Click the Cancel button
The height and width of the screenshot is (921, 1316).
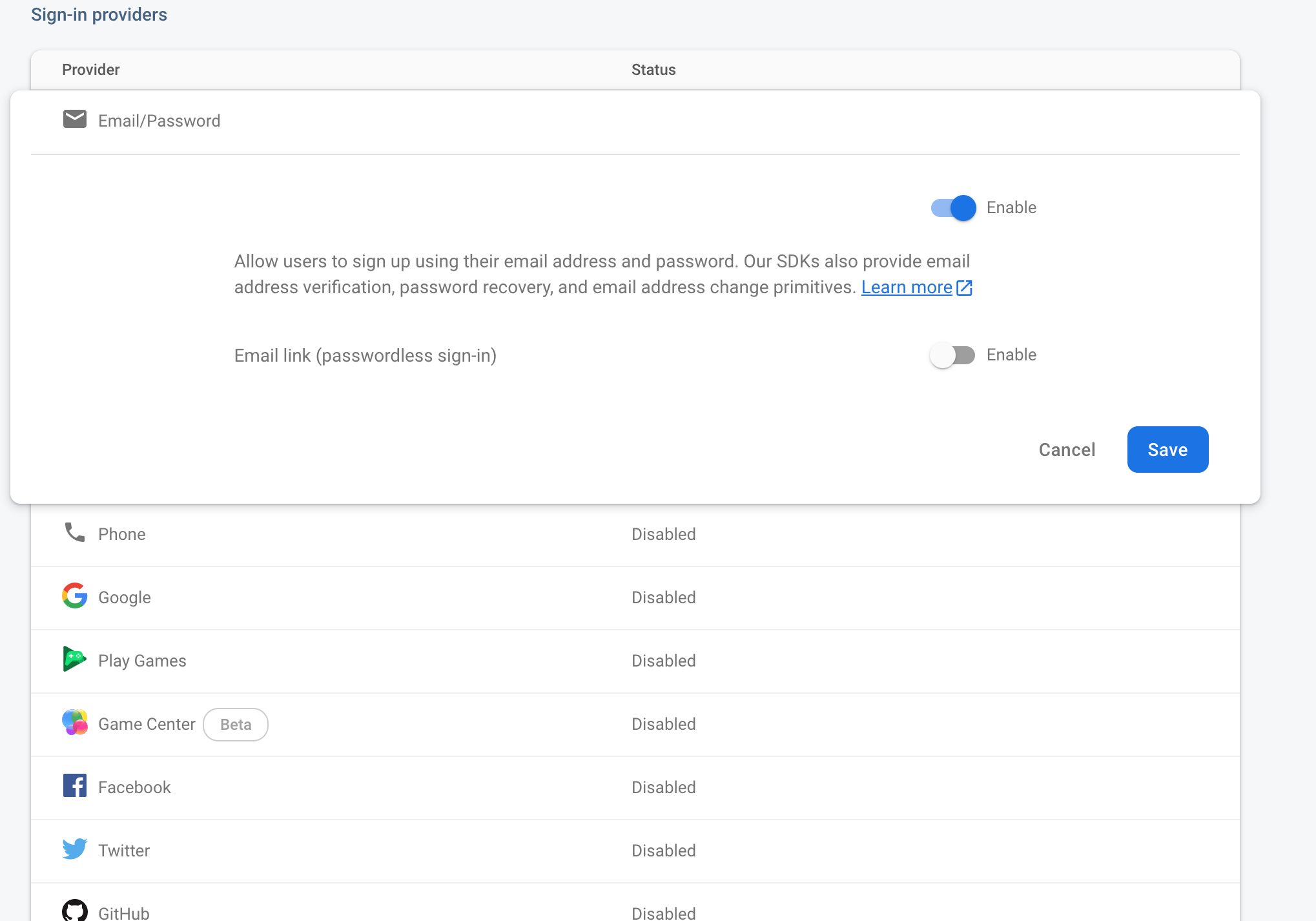[1067, 450]
